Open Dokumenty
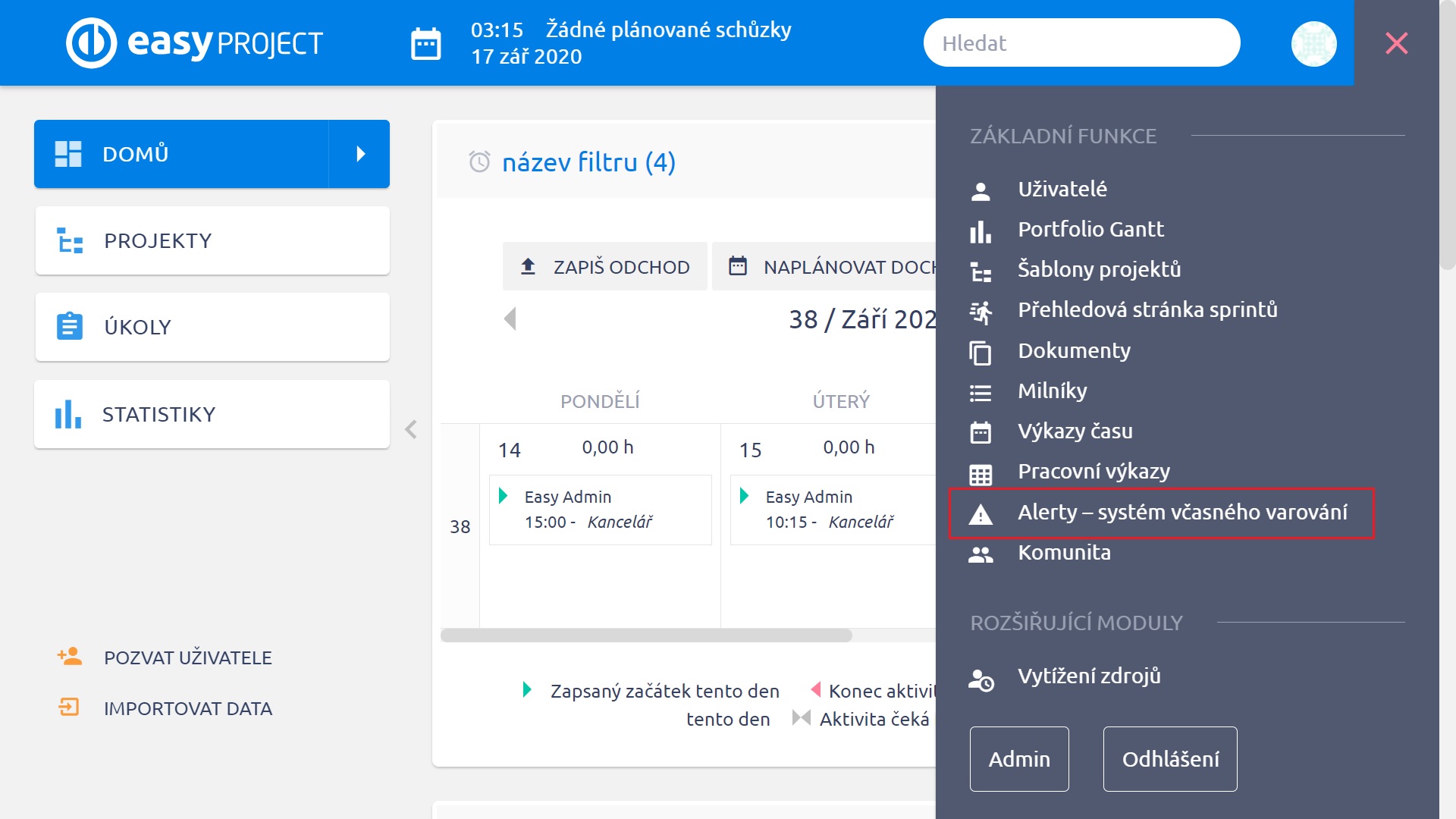The image size is (1456, 819). (1075, 350)
